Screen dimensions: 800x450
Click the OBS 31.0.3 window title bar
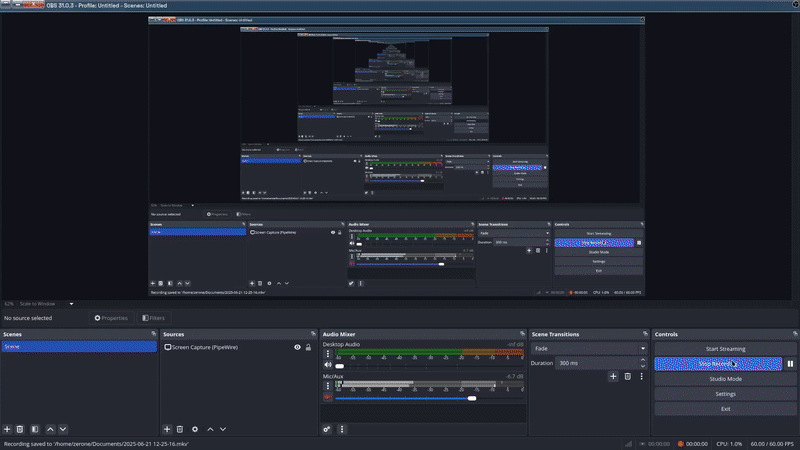pyautogui.click(x=400, y=6)
